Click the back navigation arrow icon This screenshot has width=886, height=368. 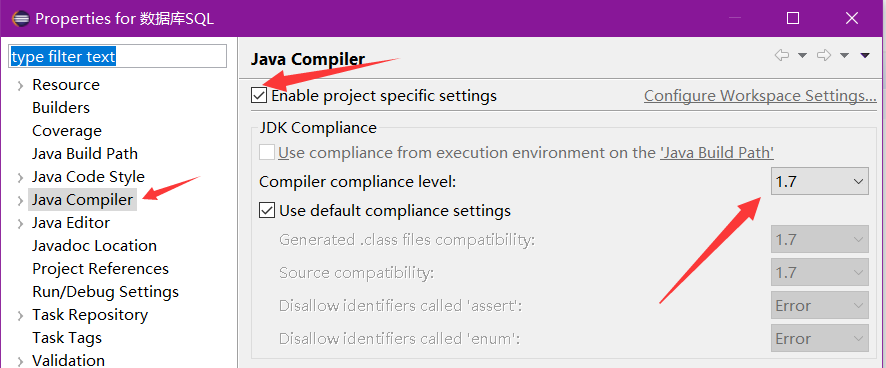(781, 55)
